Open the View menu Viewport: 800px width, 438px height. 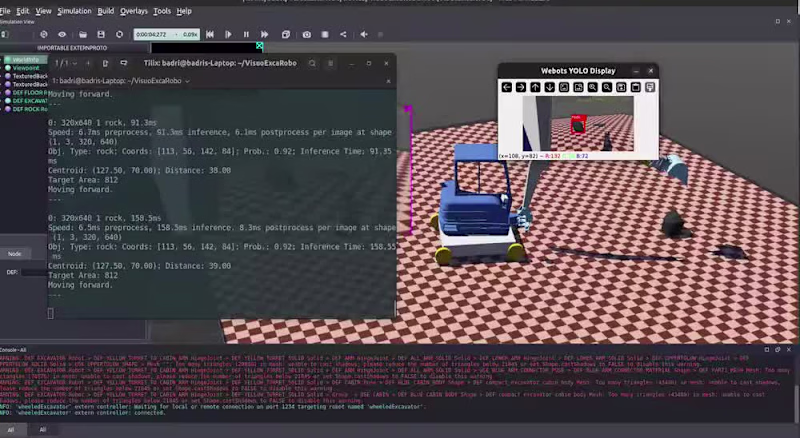click(x=43, y=11)
